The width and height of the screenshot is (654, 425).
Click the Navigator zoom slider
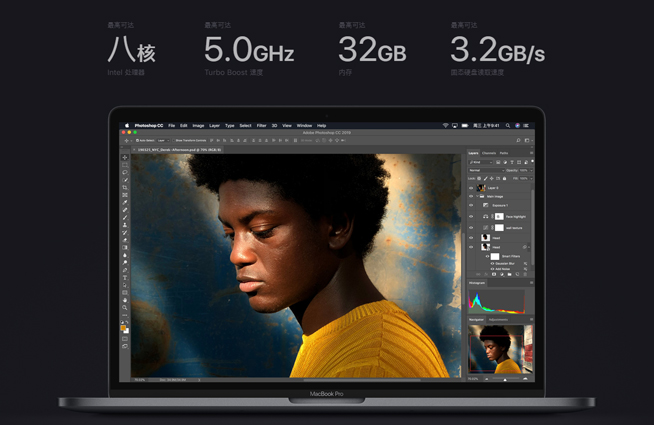[505, 379]
